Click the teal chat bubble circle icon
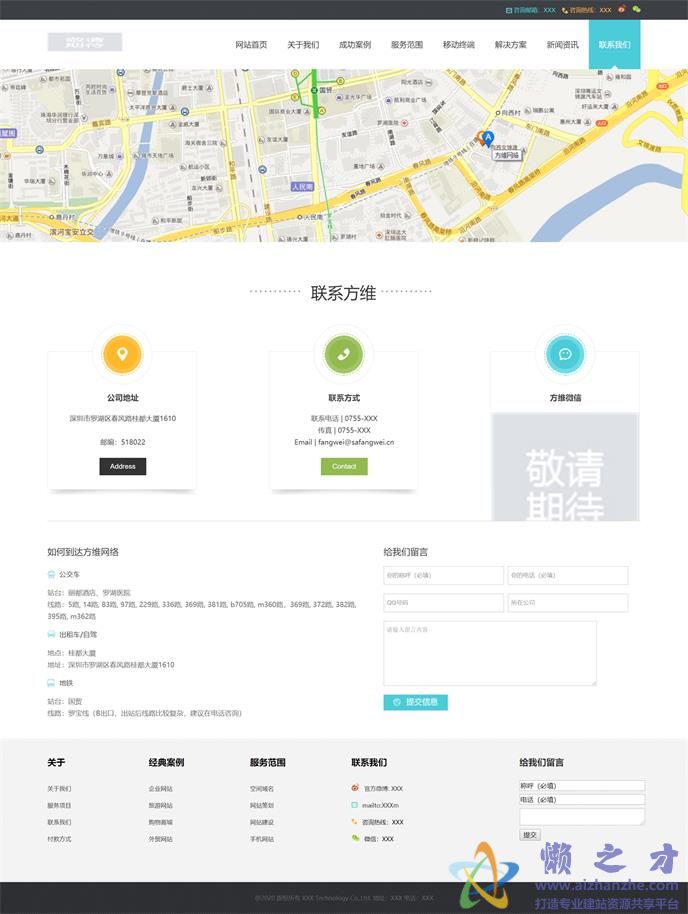The image size is (688, 914). click(x=565, y=354)
